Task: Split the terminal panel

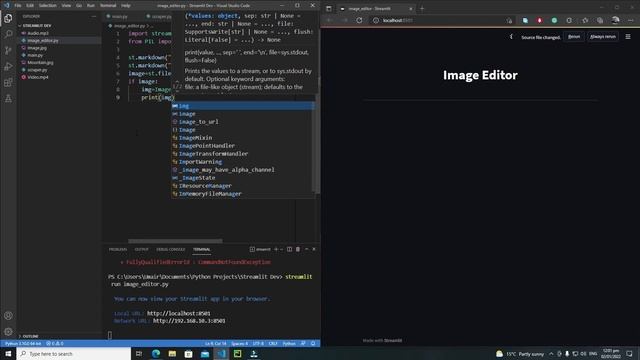Action: (289, 249)
